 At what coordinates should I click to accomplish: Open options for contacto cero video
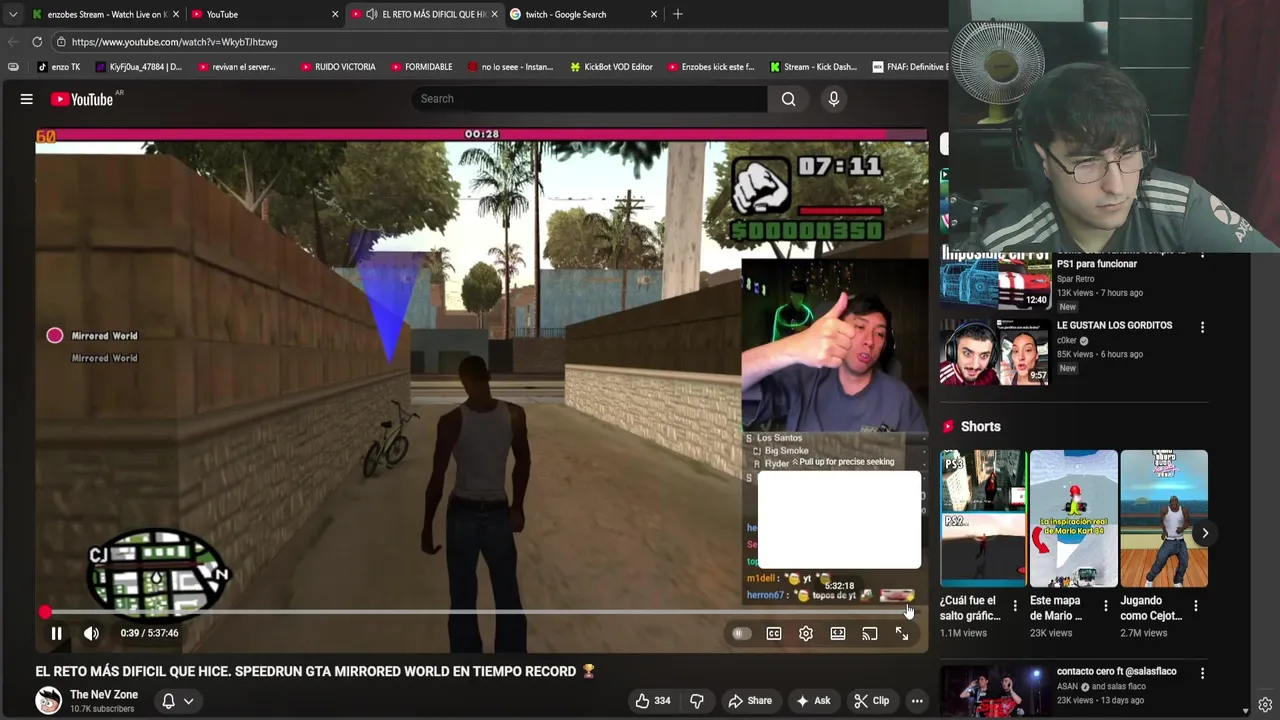click(1202, 673)
